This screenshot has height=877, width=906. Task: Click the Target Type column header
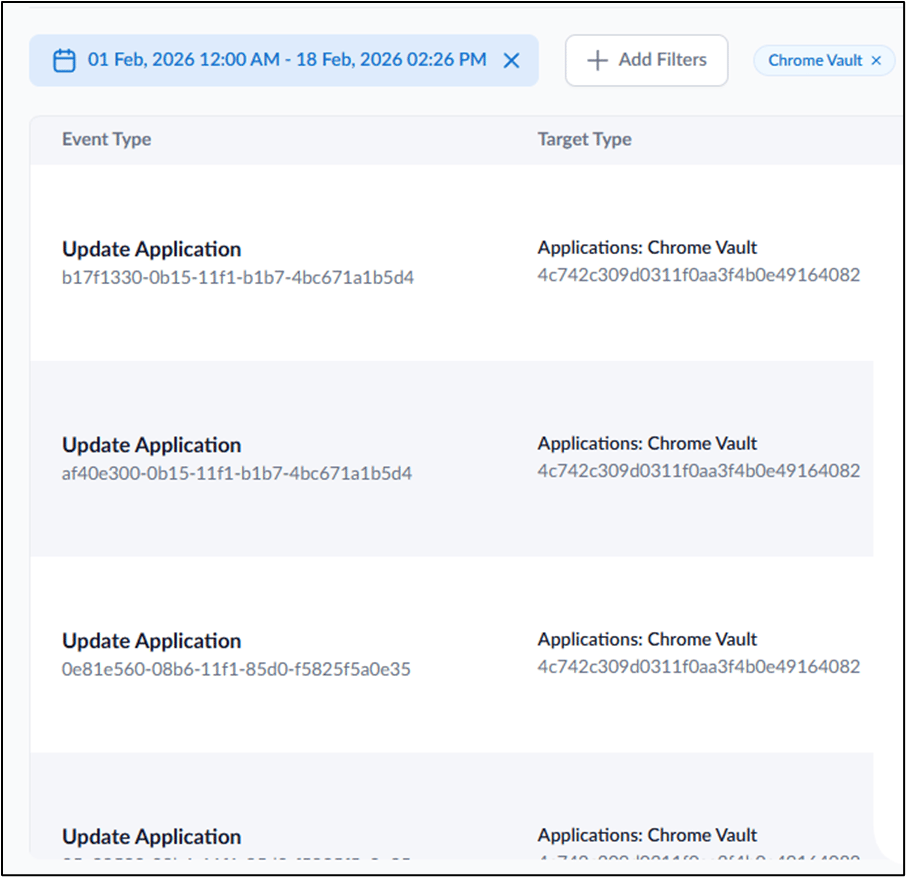point(584,139)
